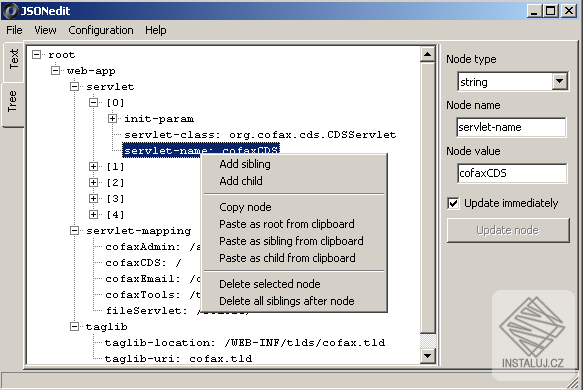Select the root tree label
583x390 pixels.
(x=62, y=55)
